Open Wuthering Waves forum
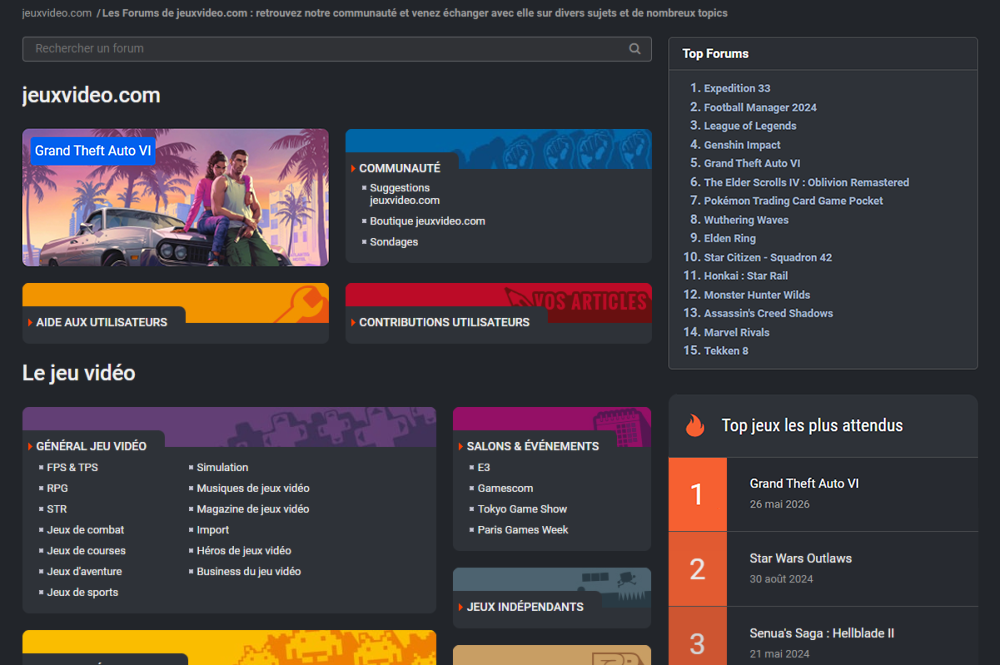This screenshot has width=1000, height=665. coord(746,220)
